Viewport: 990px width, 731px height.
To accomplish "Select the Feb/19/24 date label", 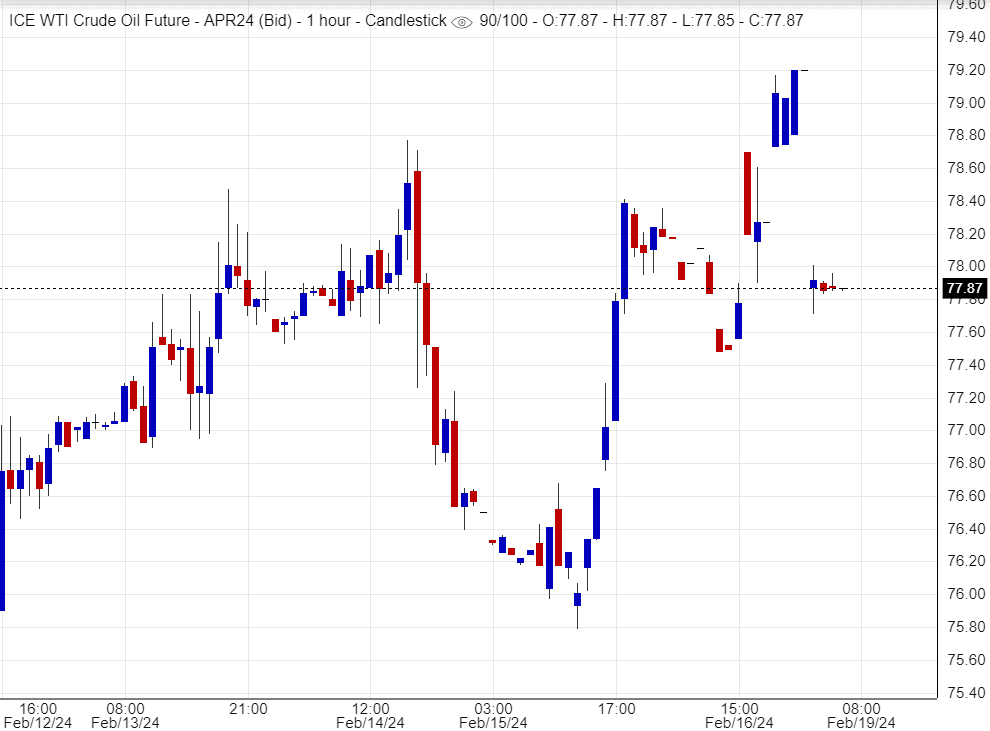I will click(x=861, y=722).
